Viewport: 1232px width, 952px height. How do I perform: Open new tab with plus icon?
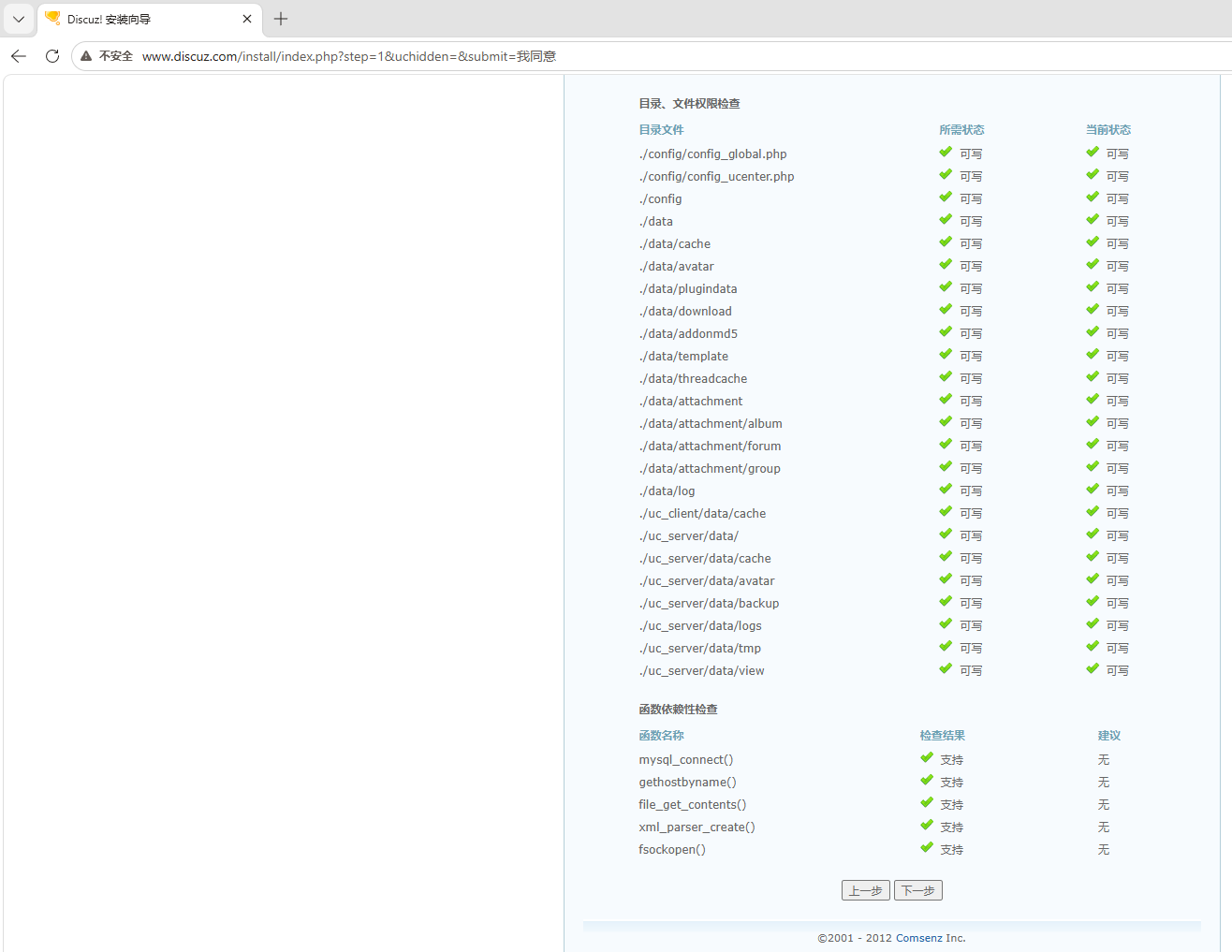[281, 19]
